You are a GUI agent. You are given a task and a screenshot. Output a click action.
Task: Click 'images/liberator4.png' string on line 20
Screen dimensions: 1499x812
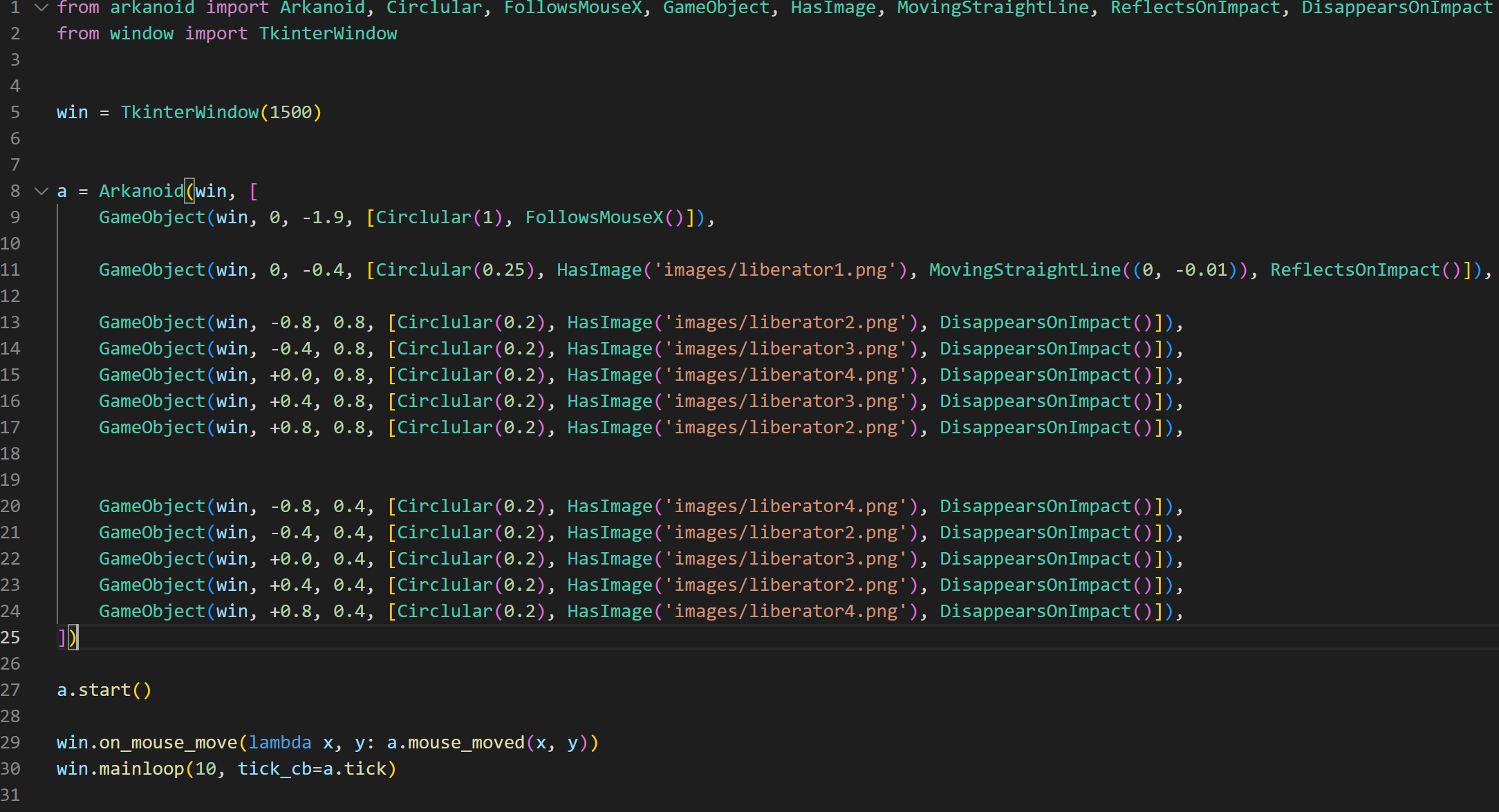point(785,507)
